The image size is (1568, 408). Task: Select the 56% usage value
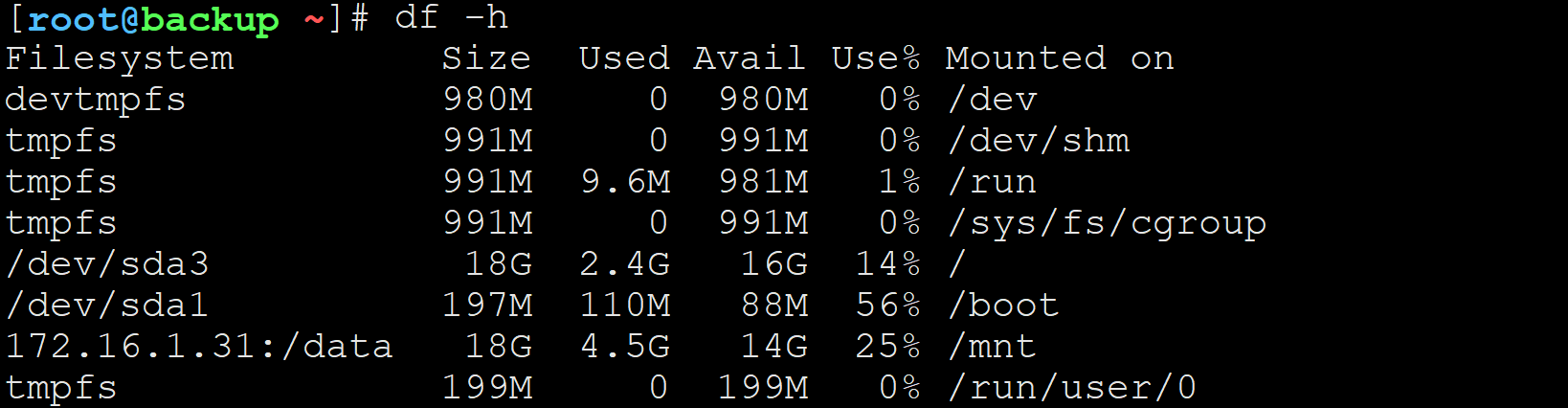(888, 306)
